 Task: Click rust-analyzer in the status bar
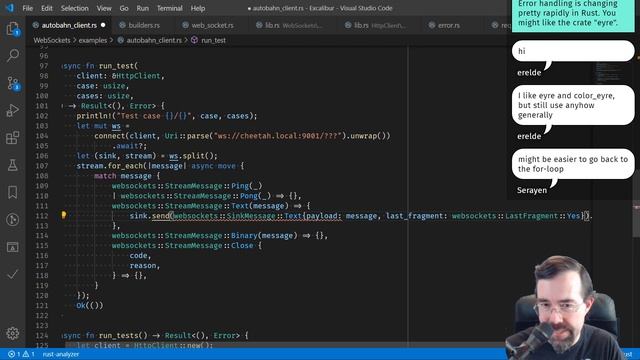coord(60,354)
